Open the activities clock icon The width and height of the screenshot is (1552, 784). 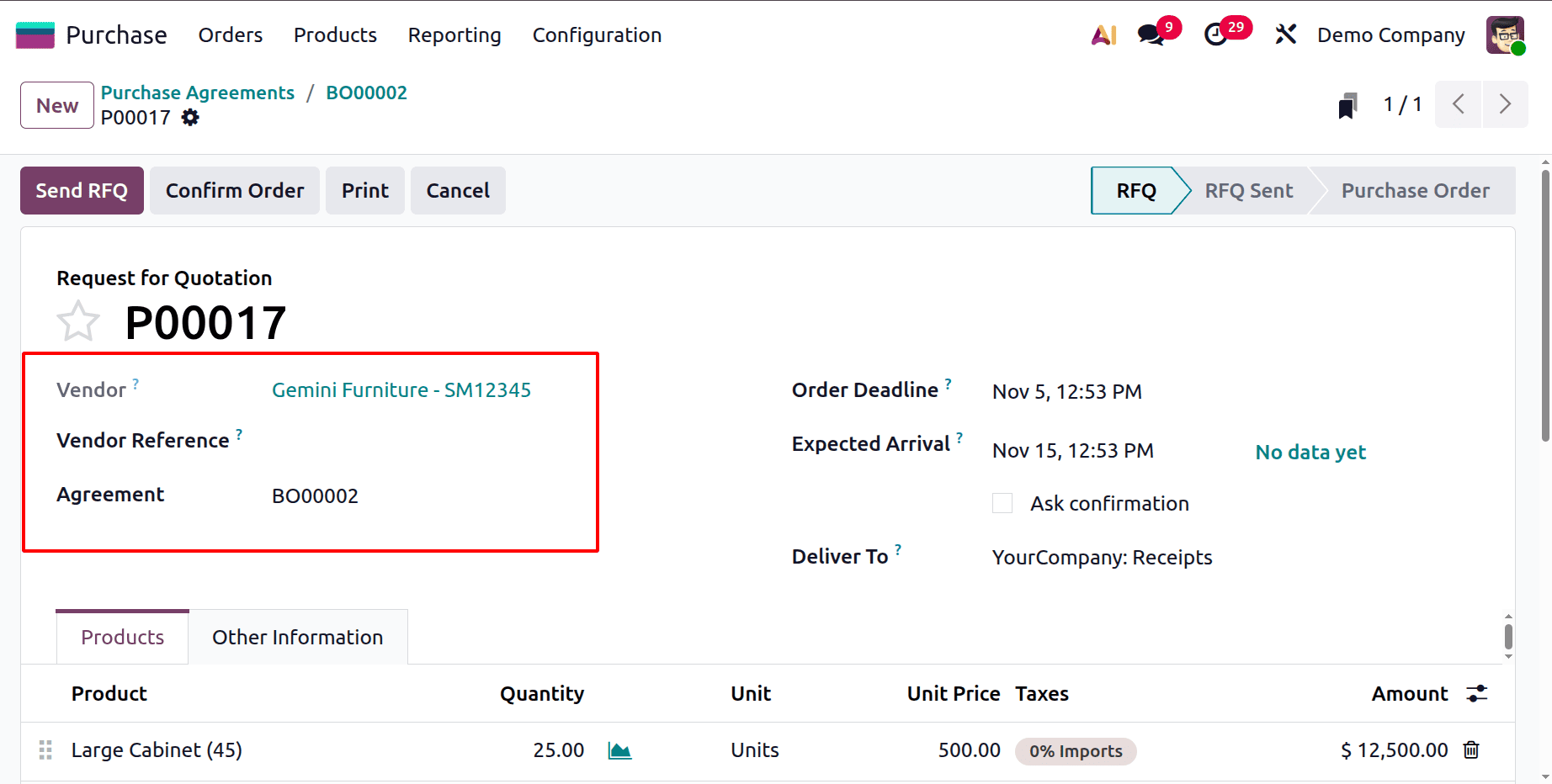click(1216, 35)
